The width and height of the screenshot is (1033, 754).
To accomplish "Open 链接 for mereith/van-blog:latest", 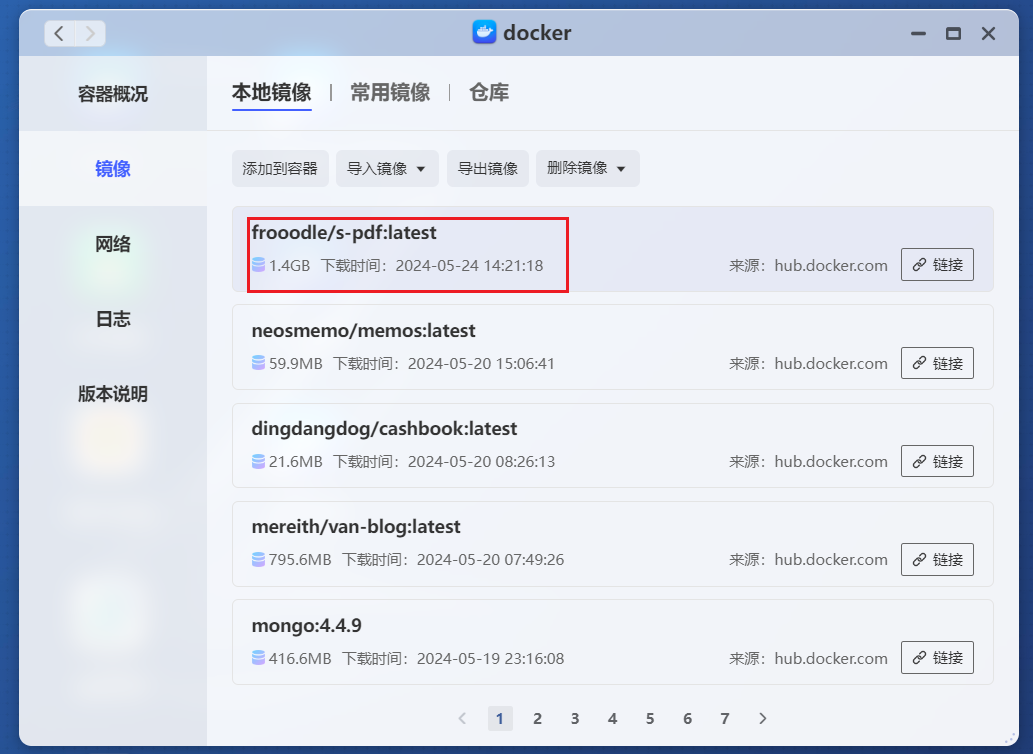I will coord(937,559).
